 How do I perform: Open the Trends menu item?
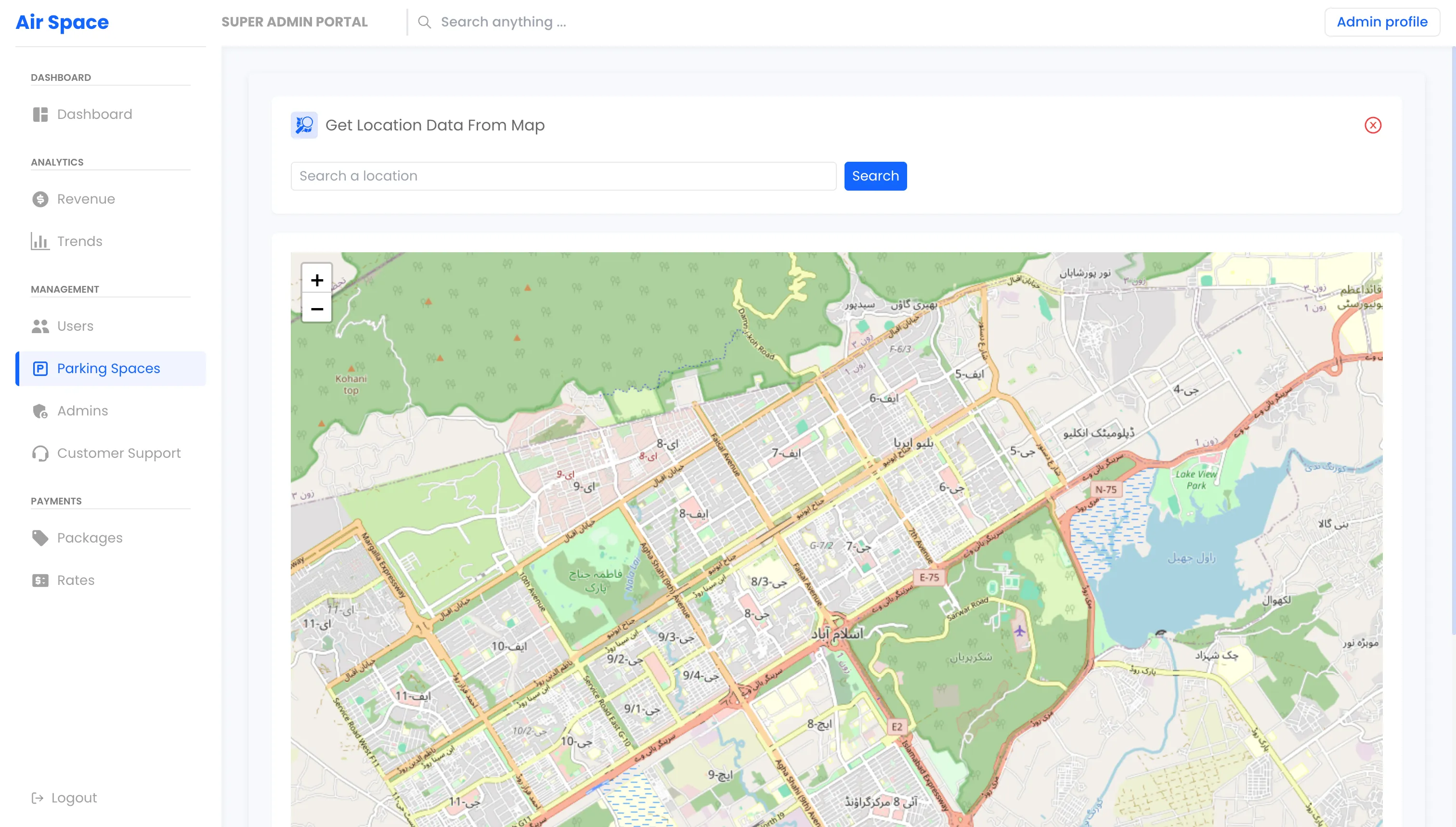79,241
